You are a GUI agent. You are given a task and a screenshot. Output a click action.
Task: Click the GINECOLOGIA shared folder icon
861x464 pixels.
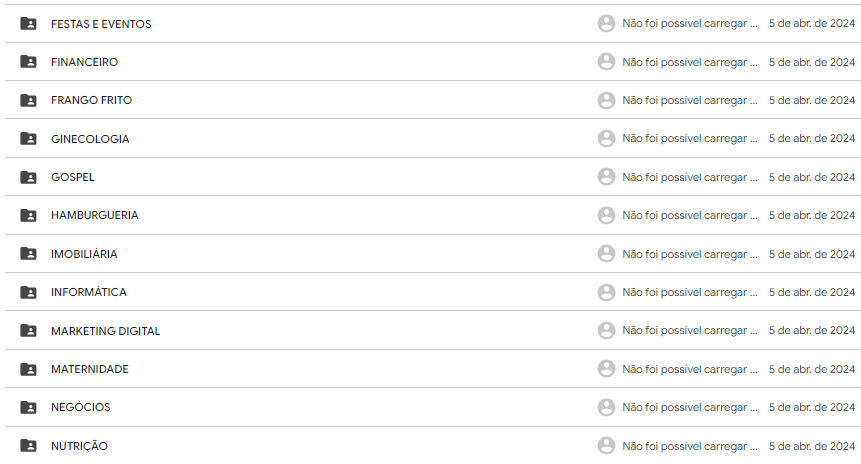click(28, 139)
